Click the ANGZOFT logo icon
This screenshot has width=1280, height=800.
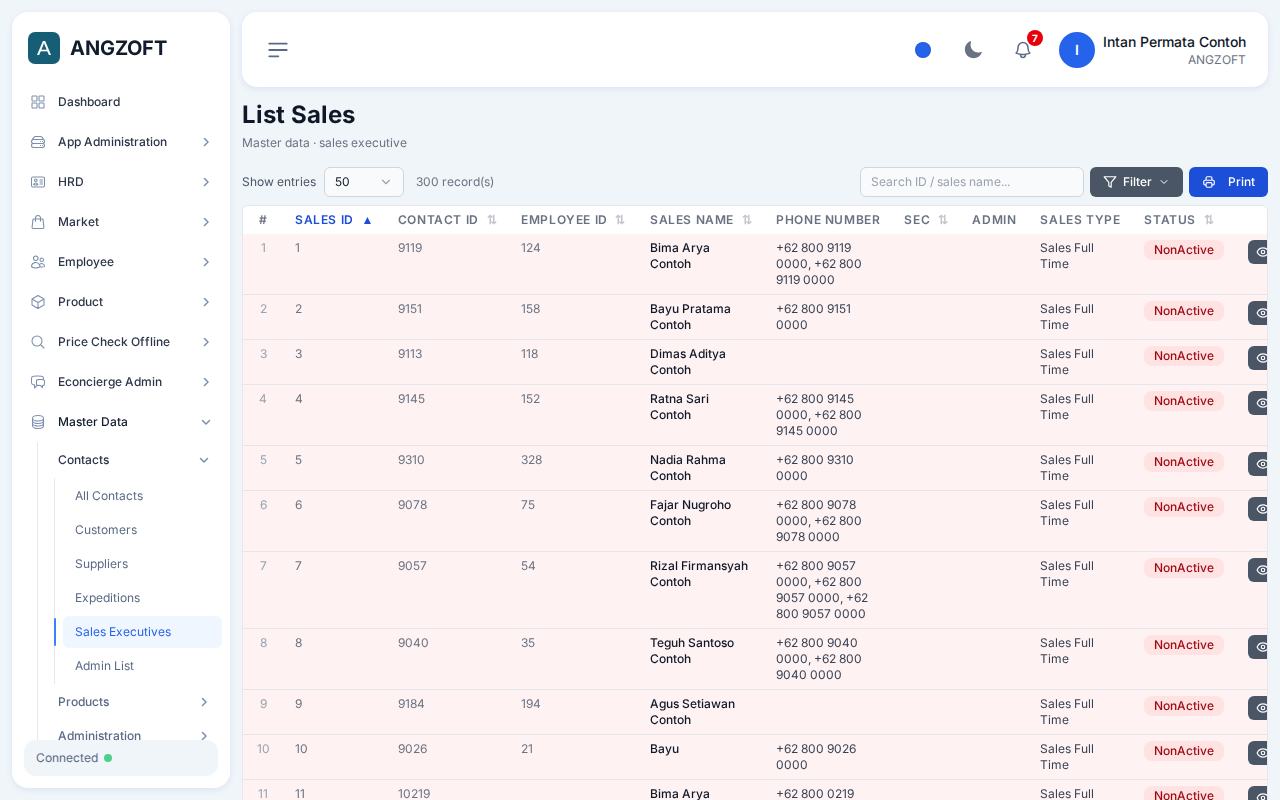coord(44,48)
